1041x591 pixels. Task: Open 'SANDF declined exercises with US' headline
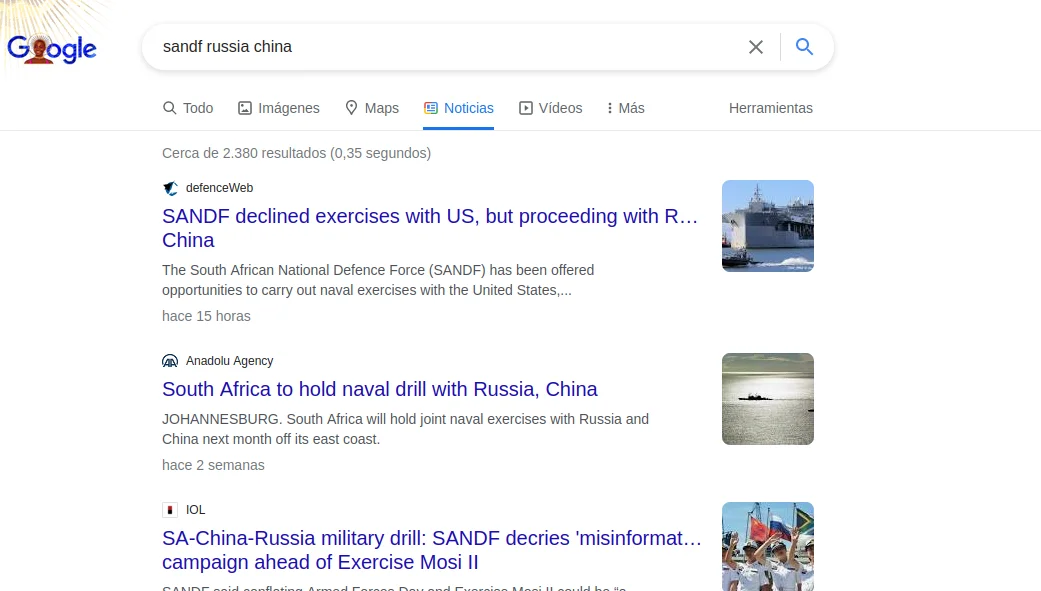(430, 228)
